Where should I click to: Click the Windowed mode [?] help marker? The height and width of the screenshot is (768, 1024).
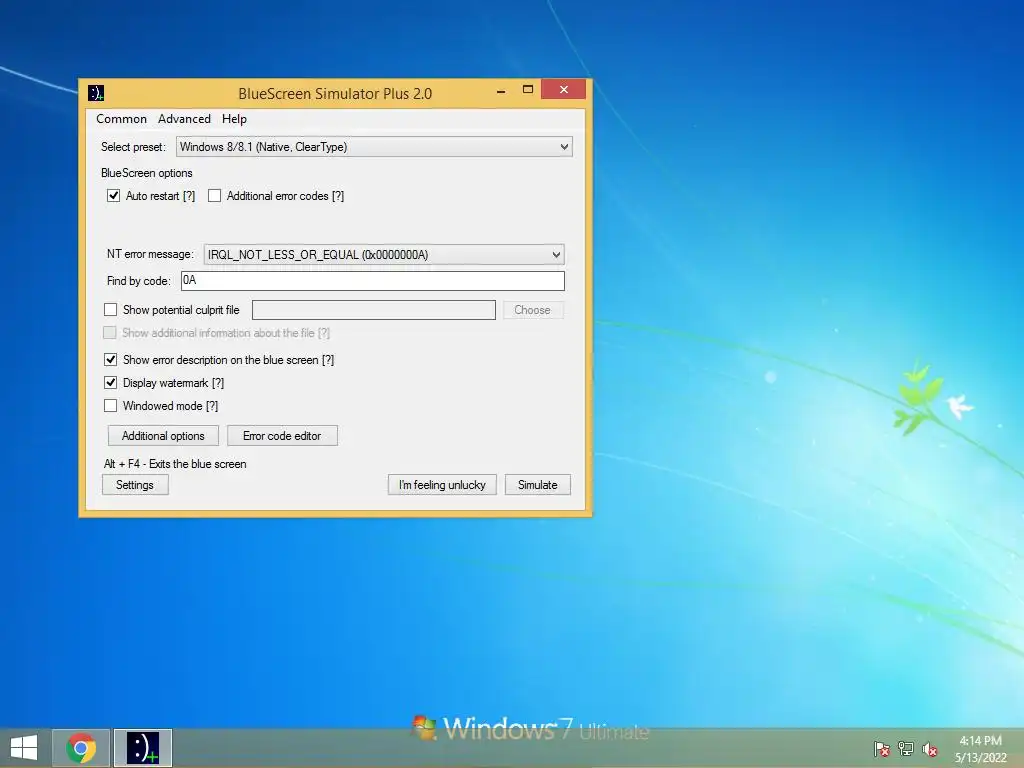click(212, 406)
